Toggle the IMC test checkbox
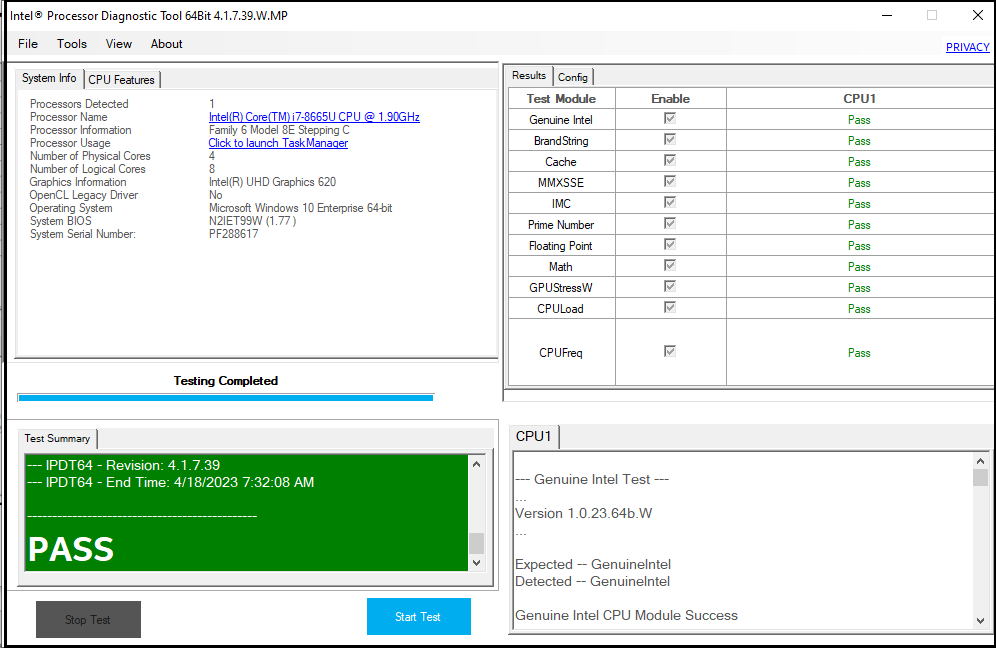 tap(670, 202)
